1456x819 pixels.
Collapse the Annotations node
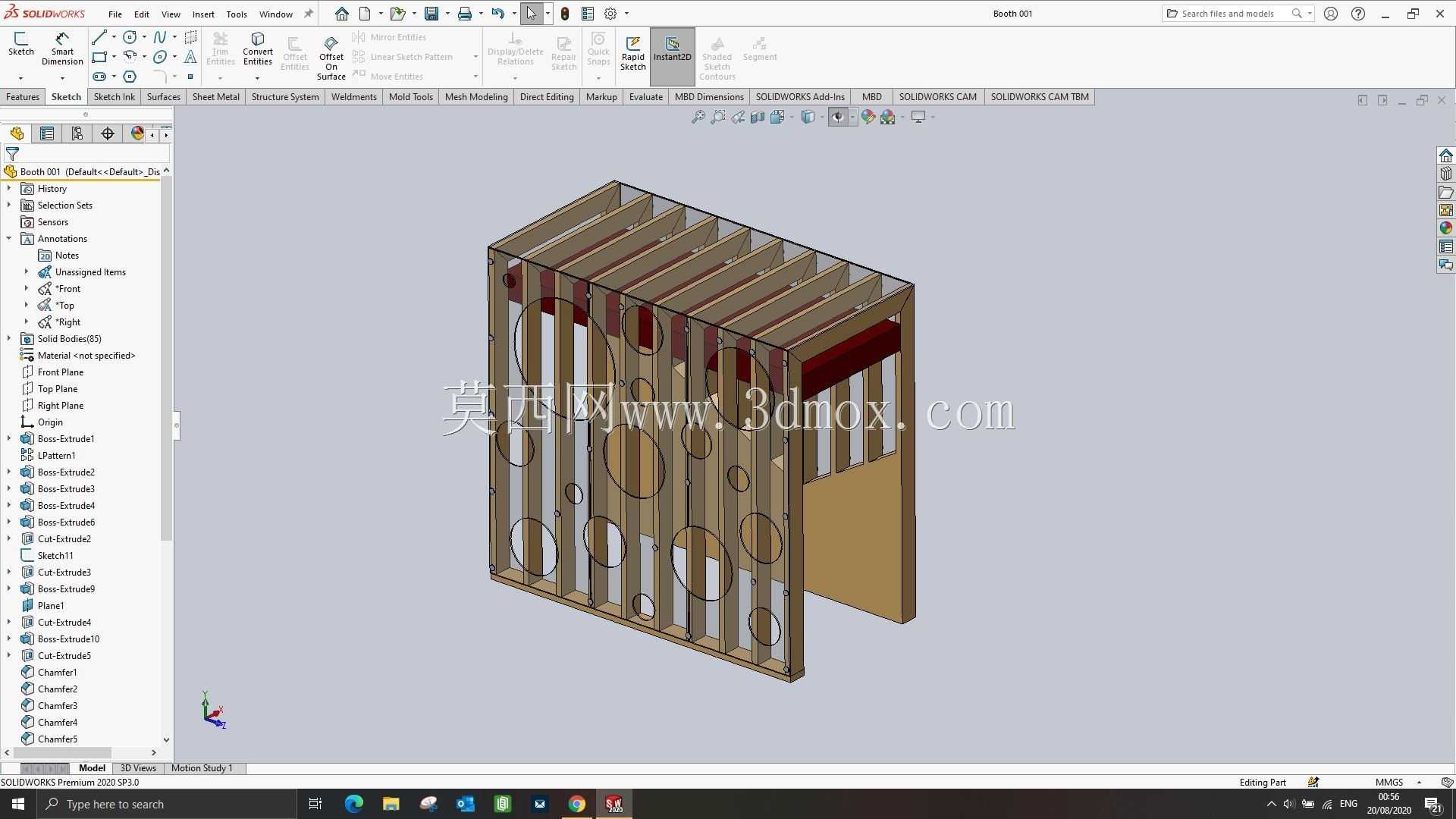coord(9,239)
